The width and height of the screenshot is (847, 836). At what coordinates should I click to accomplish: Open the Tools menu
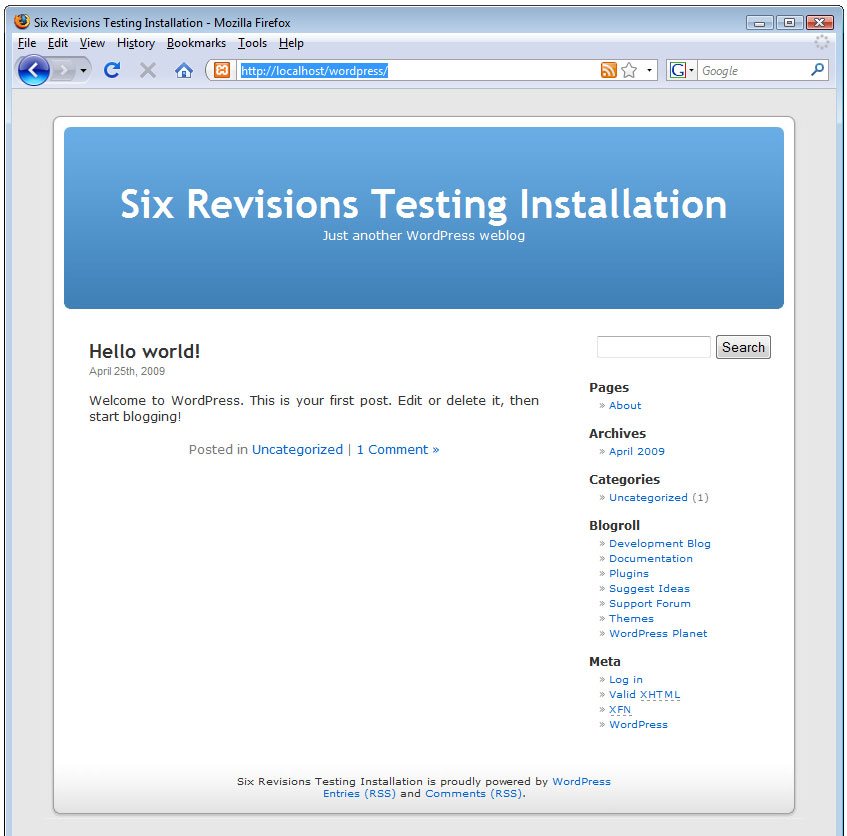pos(252,43)
